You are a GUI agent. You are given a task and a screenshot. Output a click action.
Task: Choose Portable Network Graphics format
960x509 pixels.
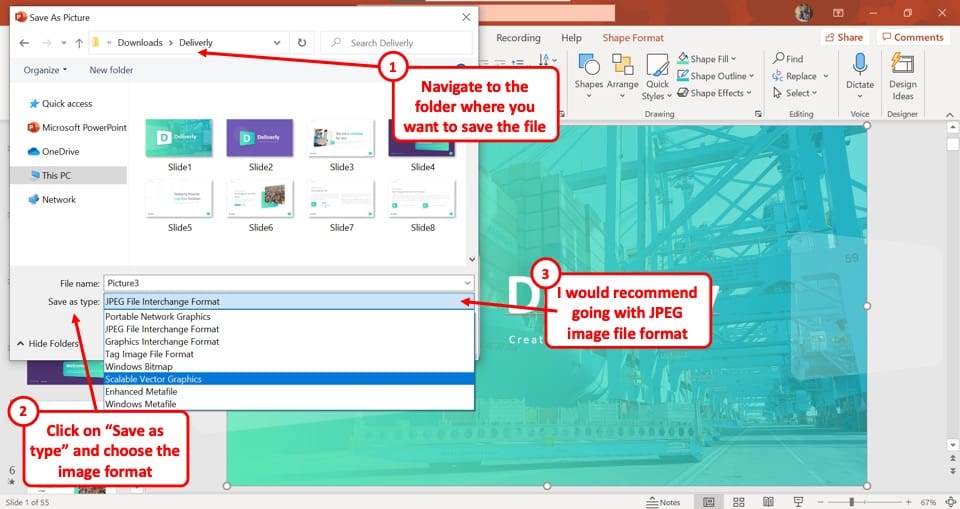tap(289, 317)
